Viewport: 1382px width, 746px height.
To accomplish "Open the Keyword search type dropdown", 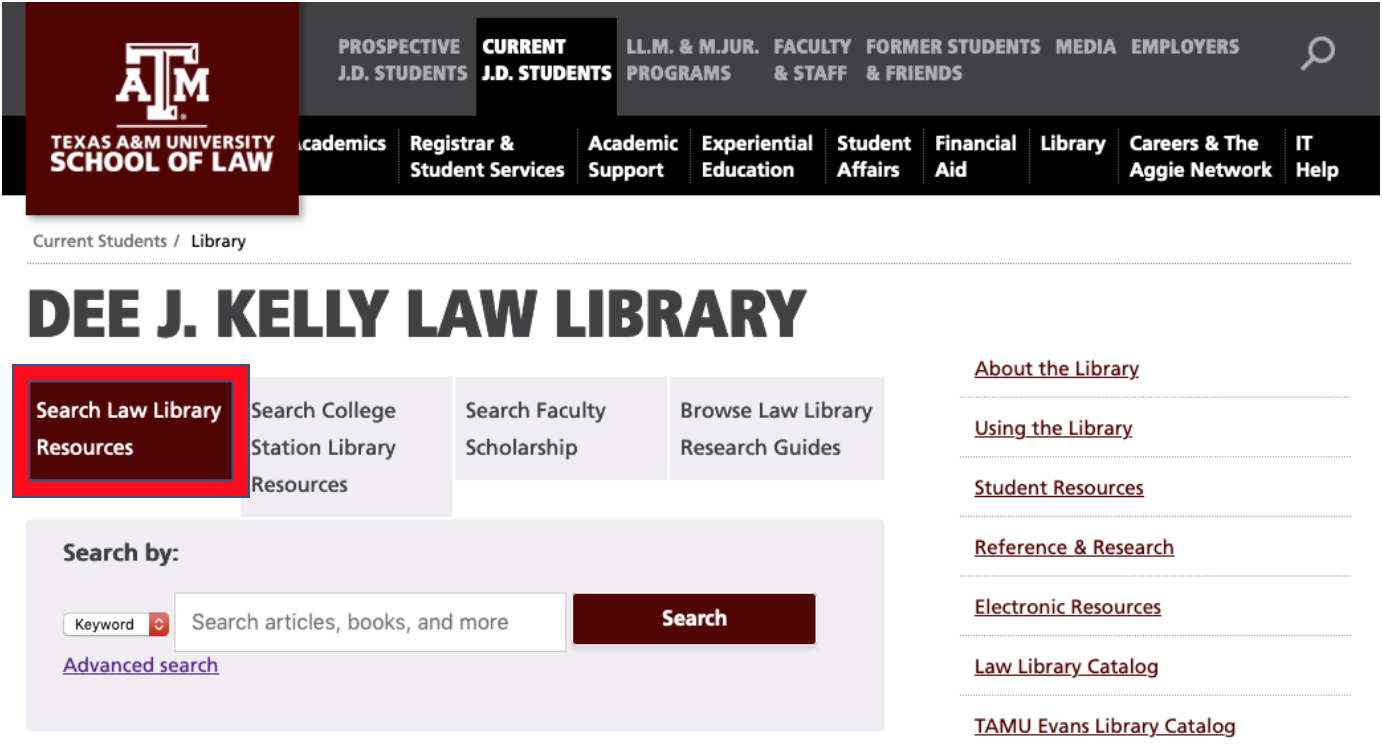I will pyautogui.click(x=116, y=624).
